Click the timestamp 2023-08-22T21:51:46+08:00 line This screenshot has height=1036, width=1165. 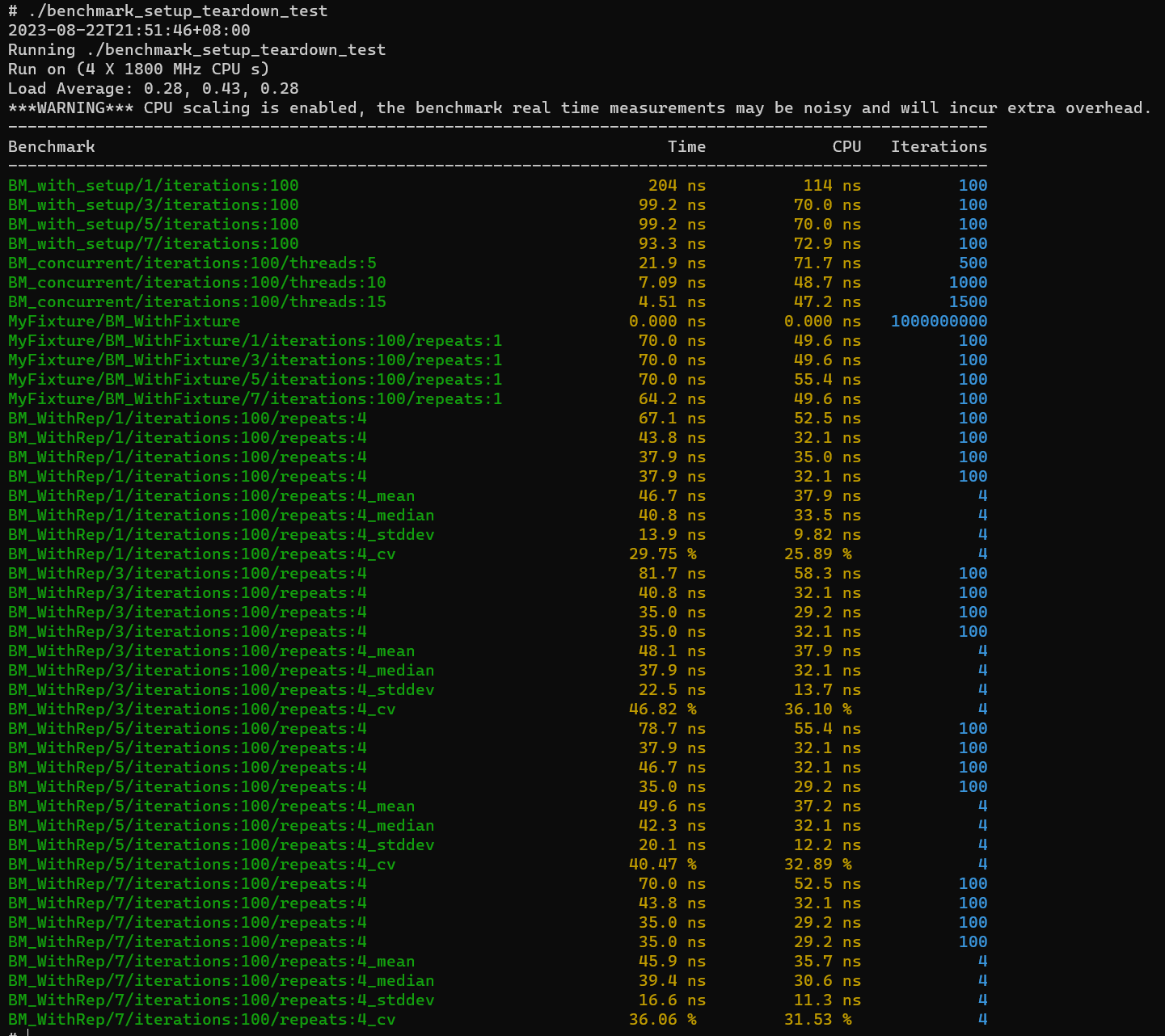click(129, 30)
